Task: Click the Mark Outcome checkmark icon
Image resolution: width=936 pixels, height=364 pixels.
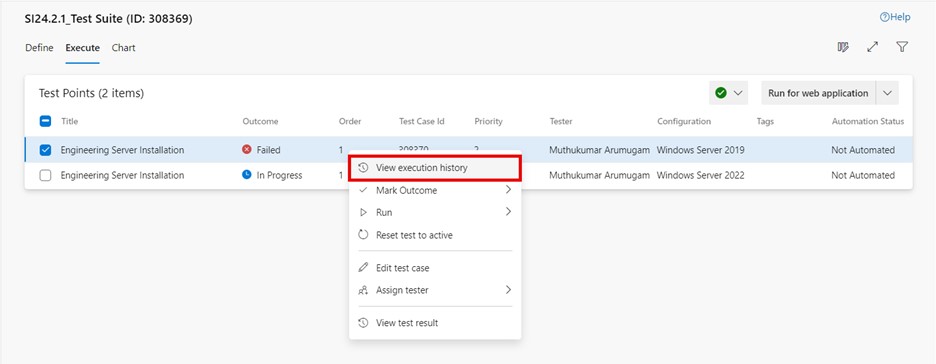Action: click(363, 190)
